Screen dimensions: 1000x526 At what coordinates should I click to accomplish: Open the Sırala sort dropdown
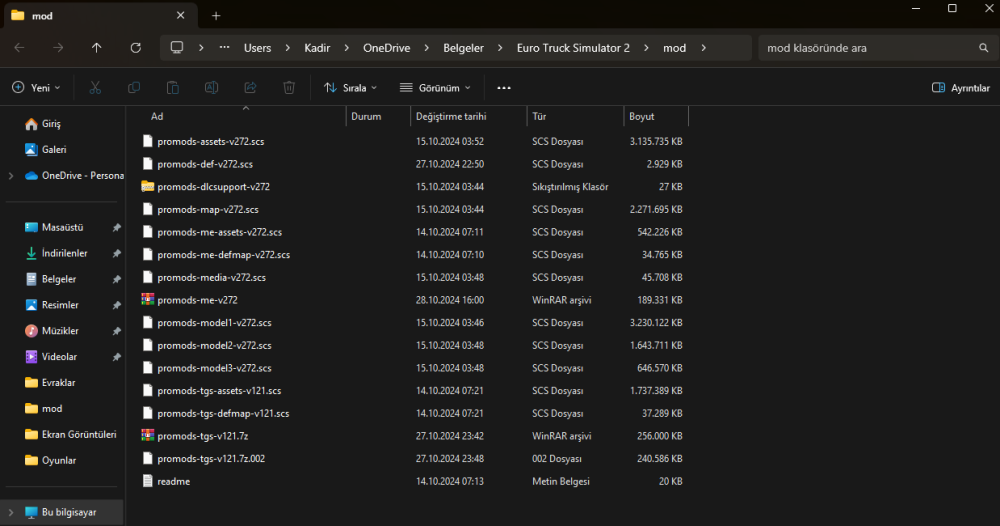[351, 88]
